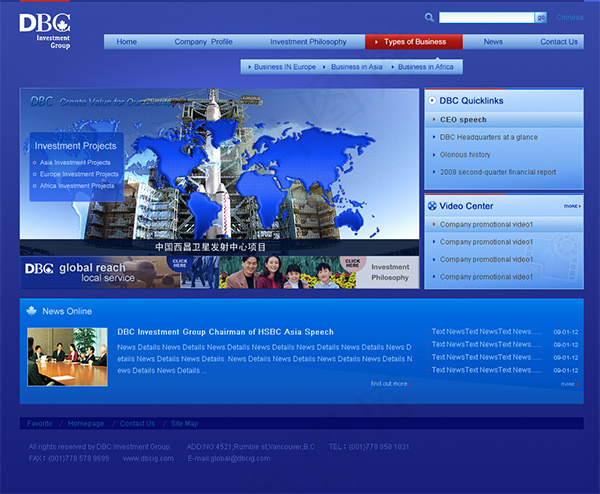Select the Types of Business tab

pyautogui.click(x=414, y=42)
